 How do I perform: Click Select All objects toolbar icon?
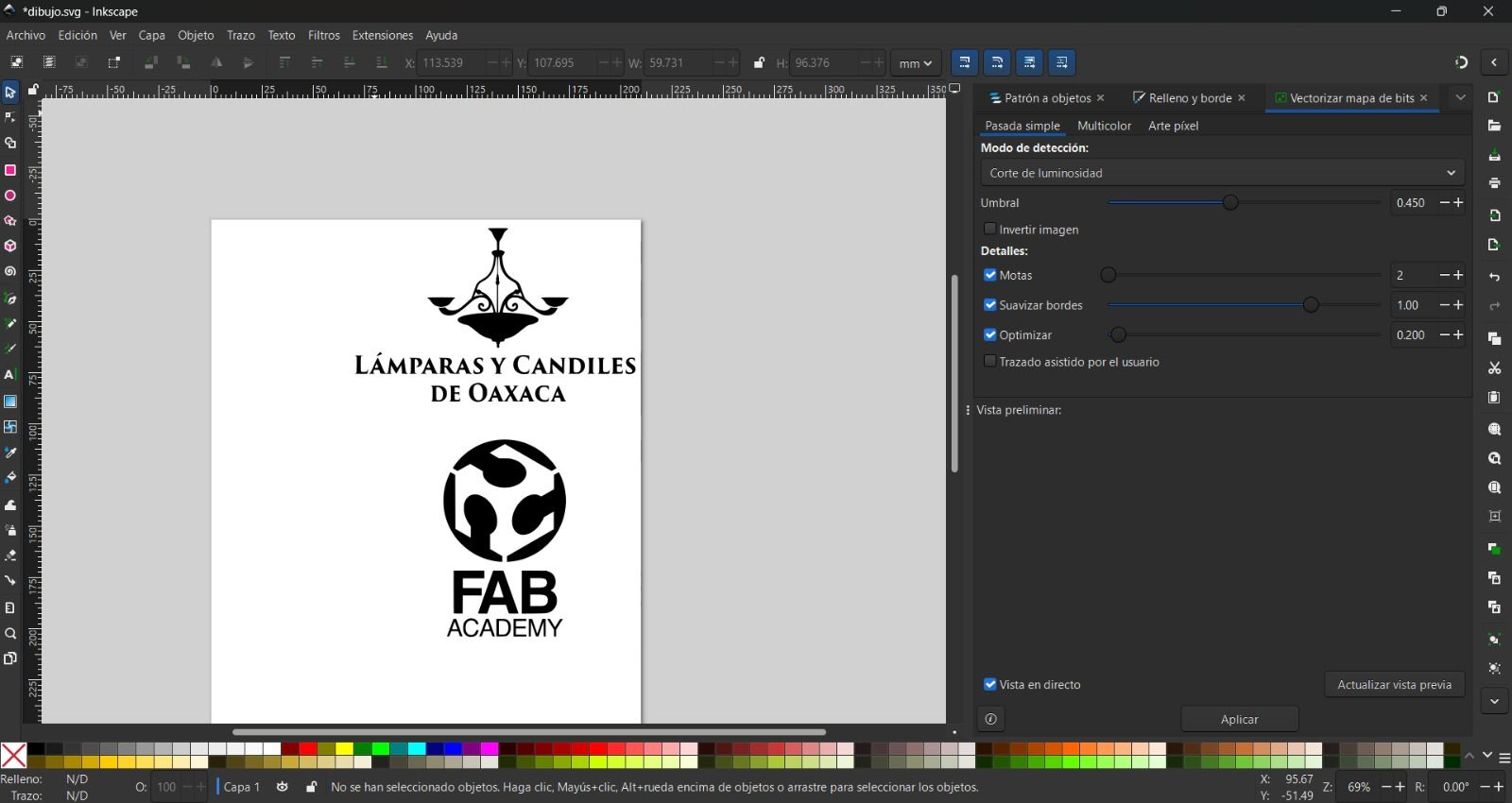coord(17,63)
